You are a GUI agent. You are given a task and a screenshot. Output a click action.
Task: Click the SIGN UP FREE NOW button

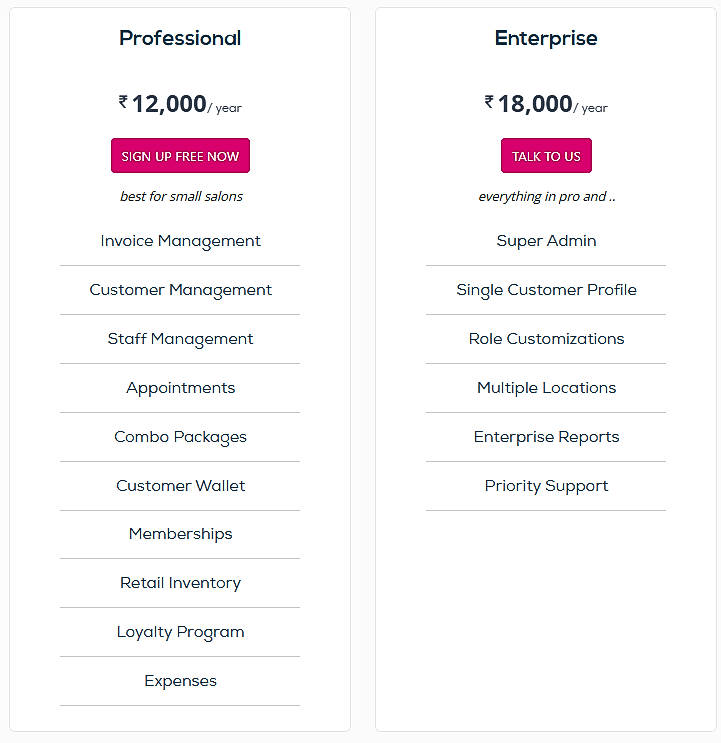pos(180,156)
